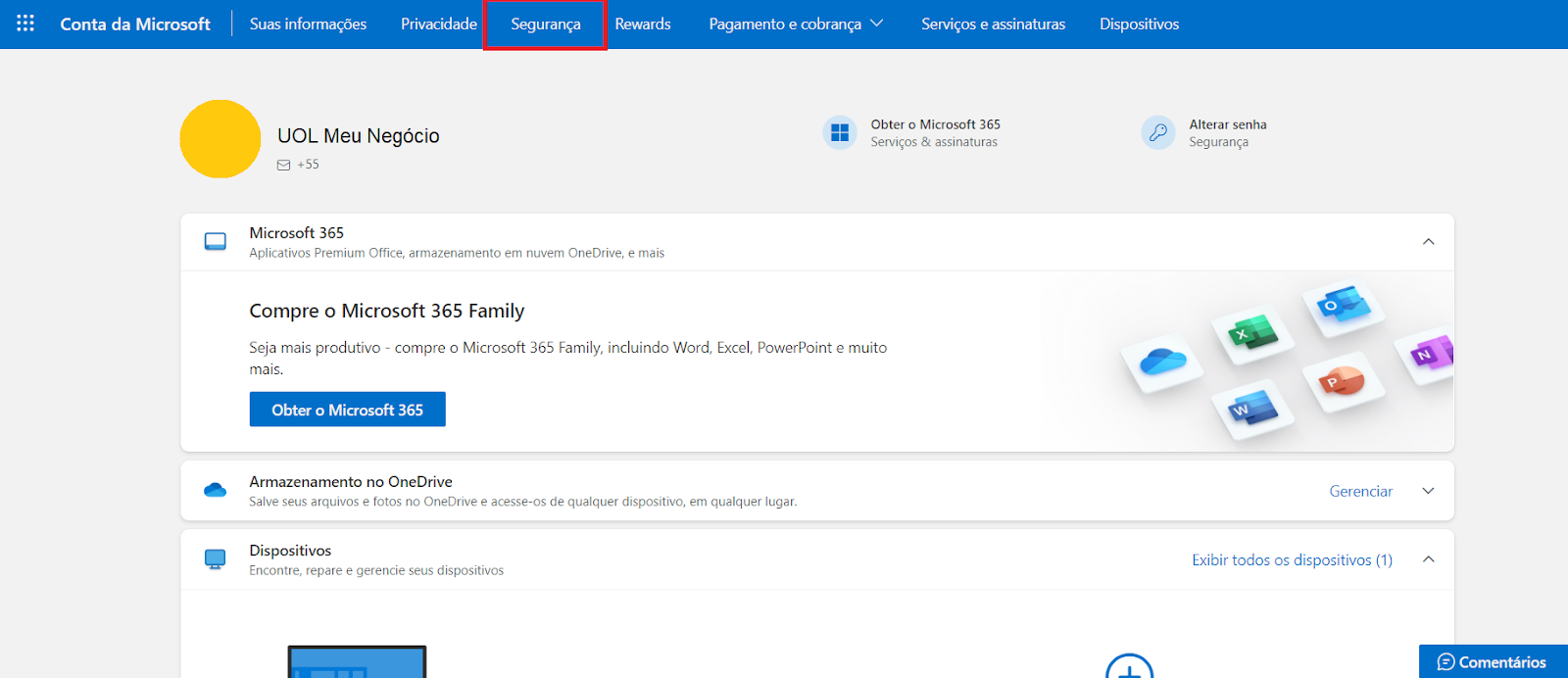Screen dimensions: 1568x678
Task: Click the Alterar senha link
Action: [x=1228, y=124]
